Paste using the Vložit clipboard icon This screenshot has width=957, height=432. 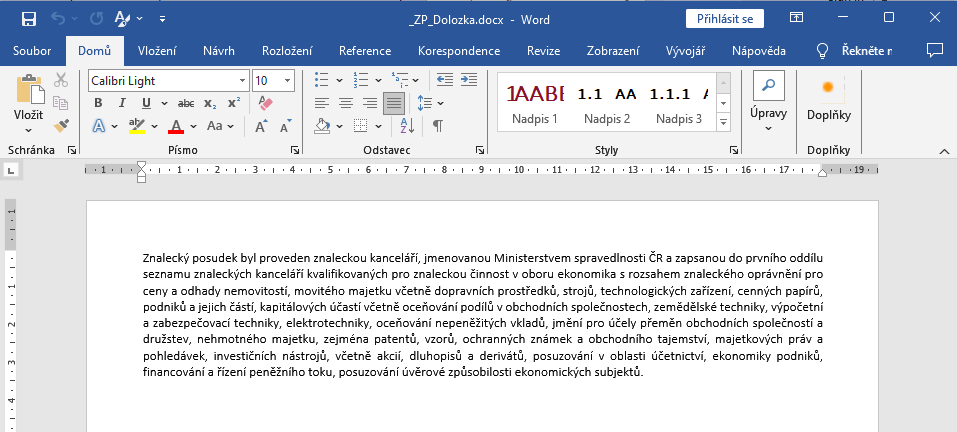[30, 88]
